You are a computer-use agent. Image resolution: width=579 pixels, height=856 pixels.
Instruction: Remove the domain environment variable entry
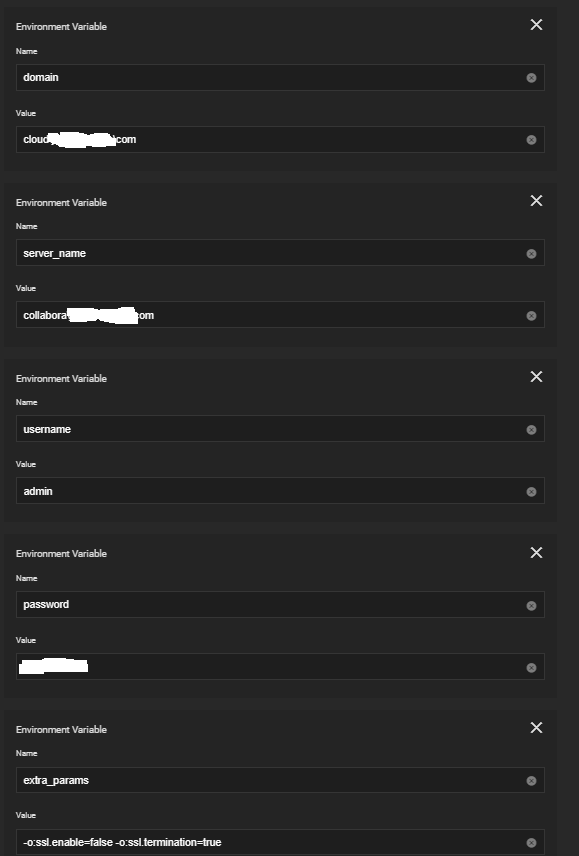[x=536, y=25]
